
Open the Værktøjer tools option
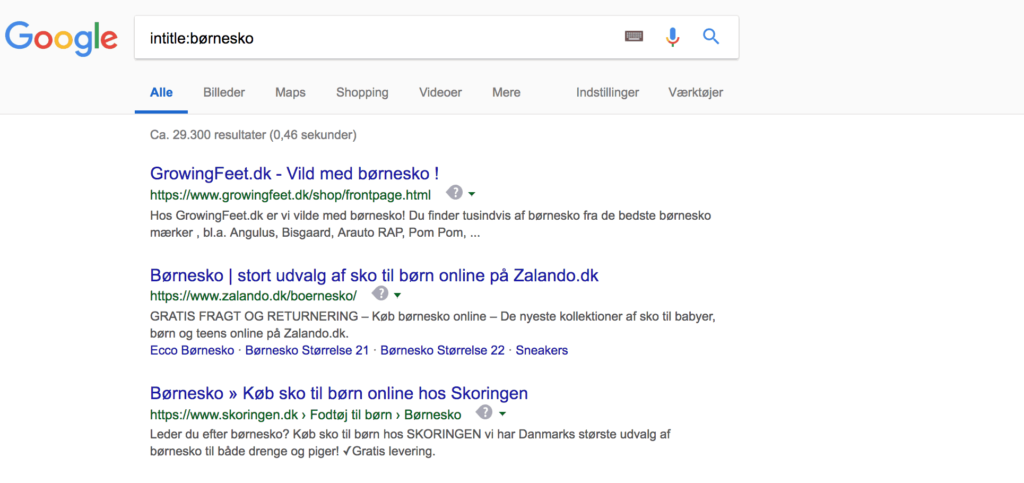point(695,92)
